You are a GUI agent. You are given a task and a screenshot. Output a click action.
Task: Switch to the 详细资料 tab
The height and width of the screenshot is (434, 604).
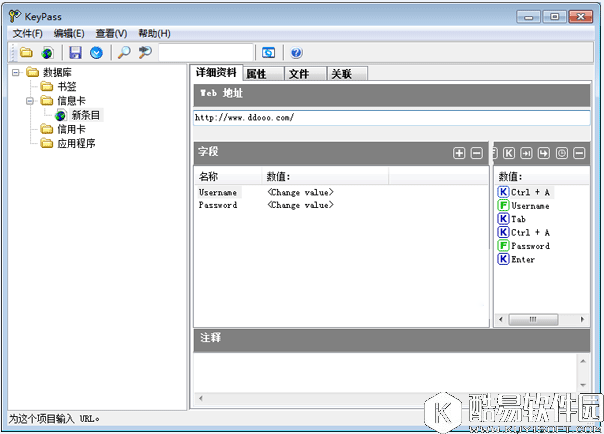point(216,72)
